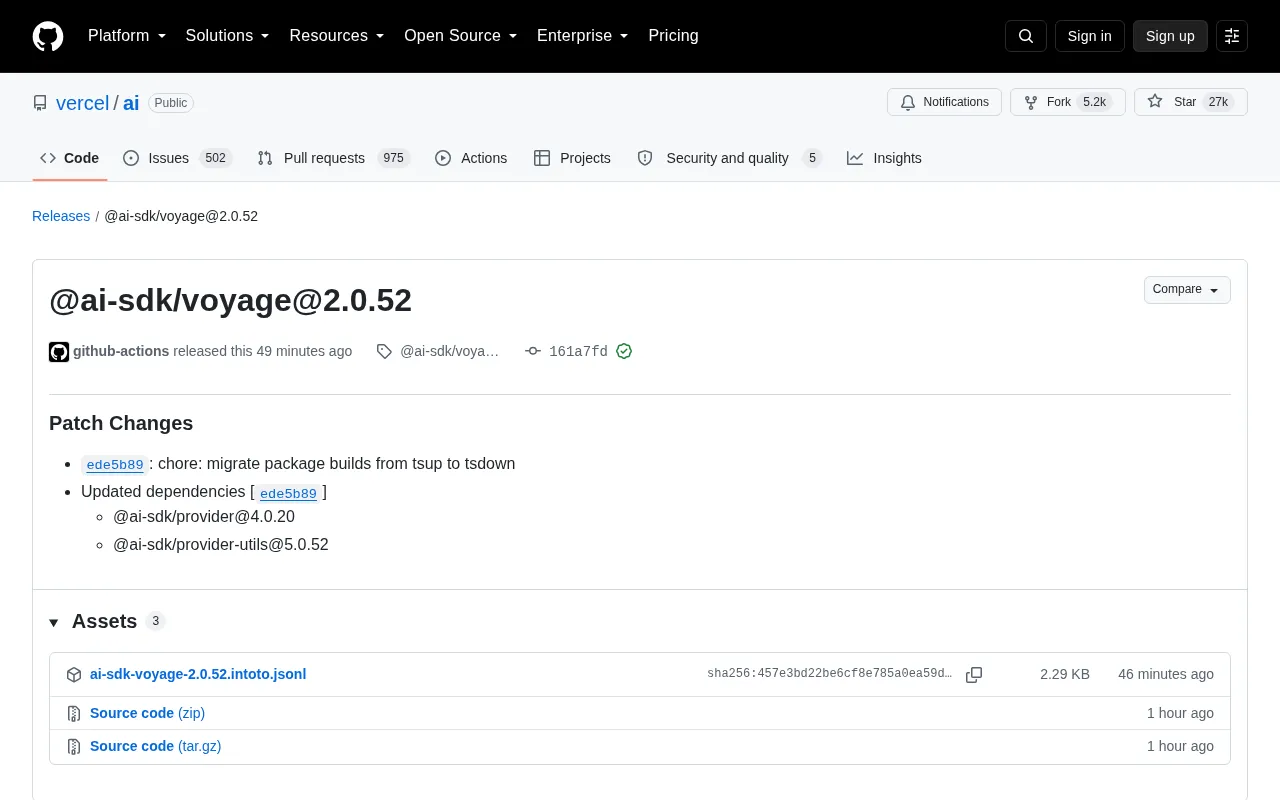Click the repository icon beside vercel

[x=40, y=103]
